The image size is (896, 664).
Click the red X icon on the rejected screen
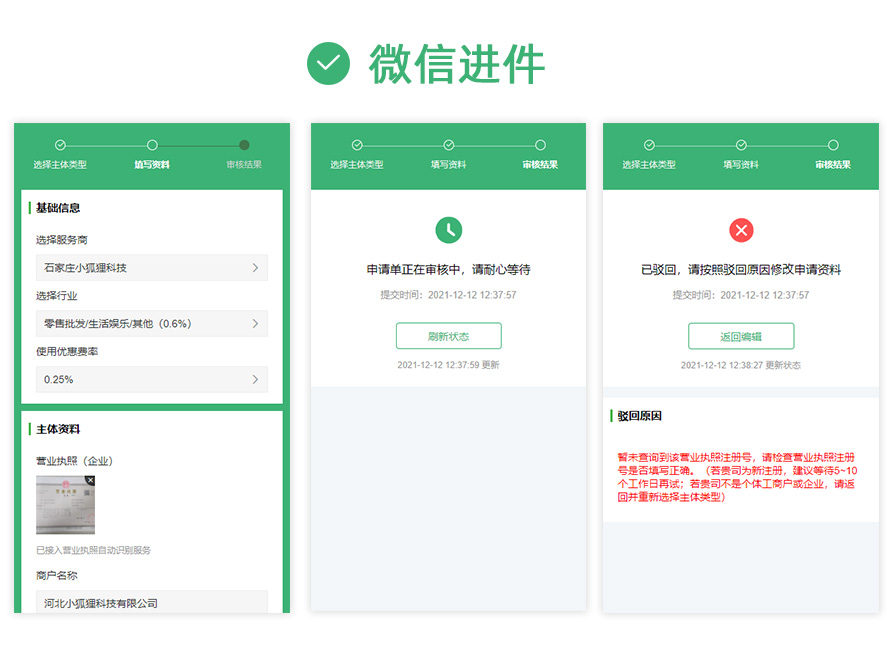[x=741, y=230]
